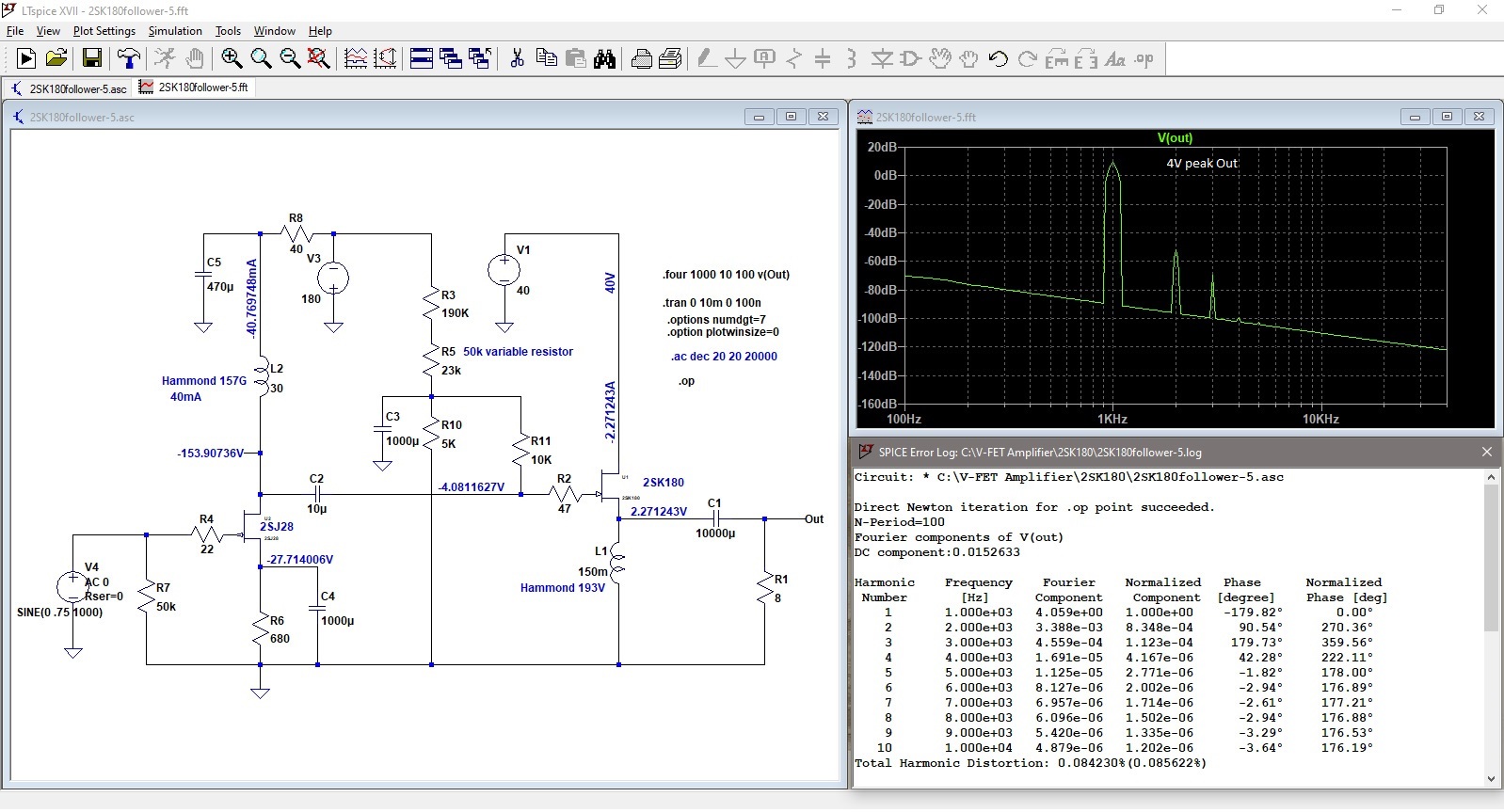
Task: Click the V(out) trace label in FFT plot
Action: coord(1175,137)
